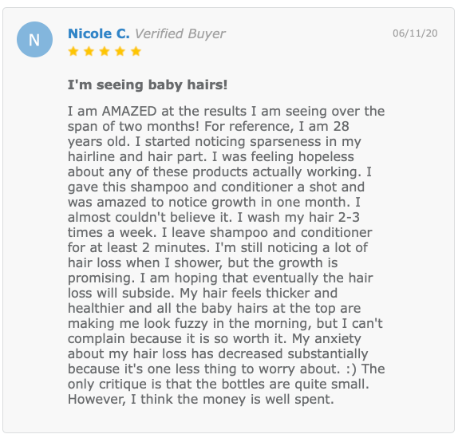
Task: Click the words 'loss will subside'
Action: pos(121,293)
